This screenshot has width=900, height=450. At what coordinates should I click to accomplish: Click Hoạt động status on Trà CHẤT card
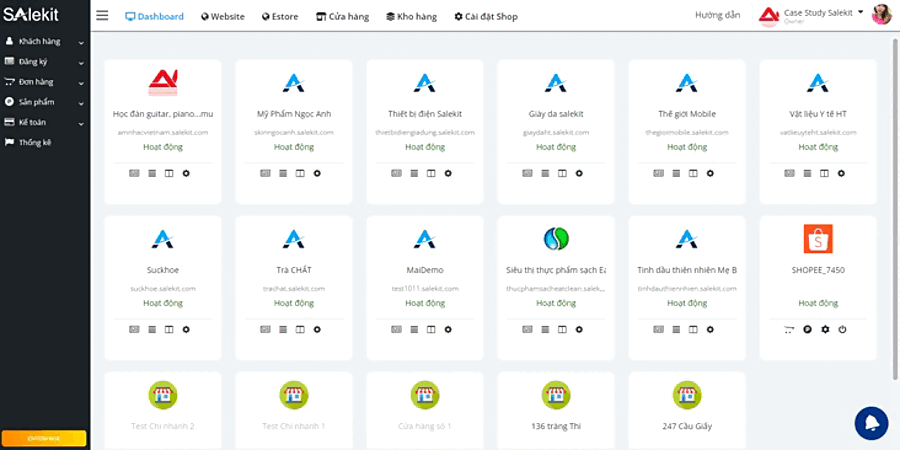click(294, 303)
